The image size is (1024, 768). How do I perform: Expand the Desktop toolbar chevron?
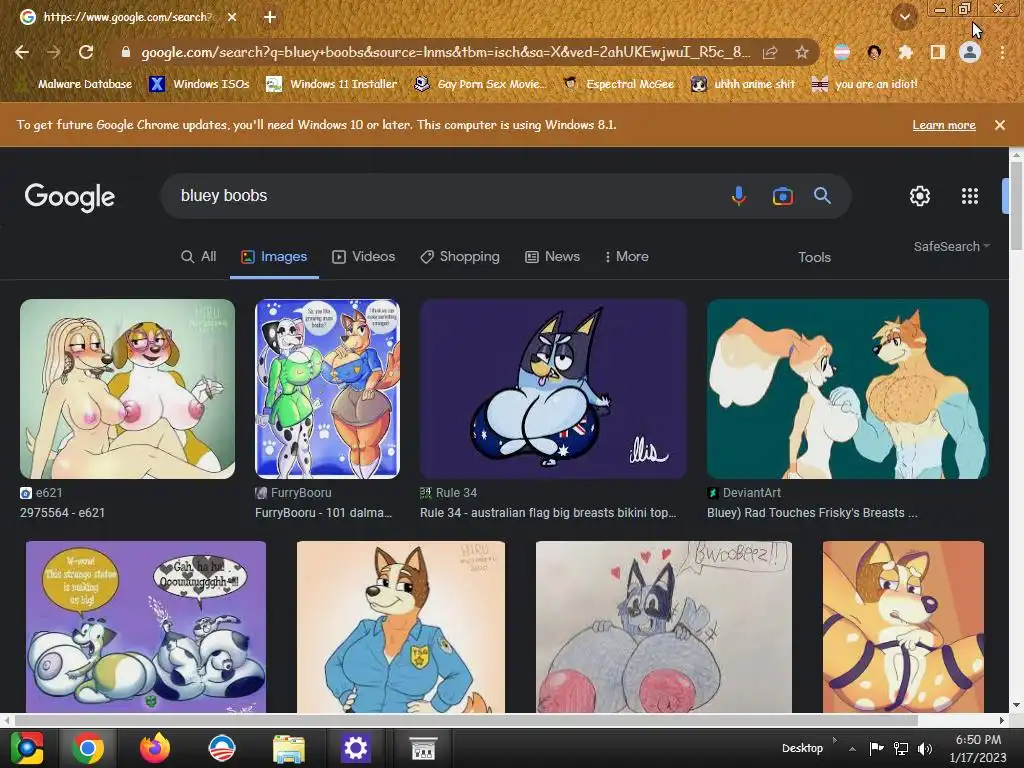pos(835,740)
